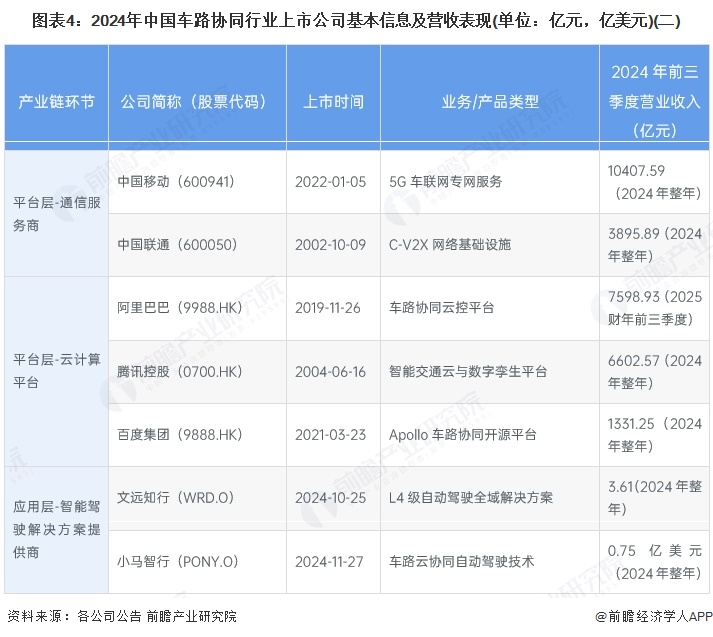Select the "应用层-智能驾驶解决方案提供商" category cell
Screen dimensions: 713x637
(x=56, y=530)
